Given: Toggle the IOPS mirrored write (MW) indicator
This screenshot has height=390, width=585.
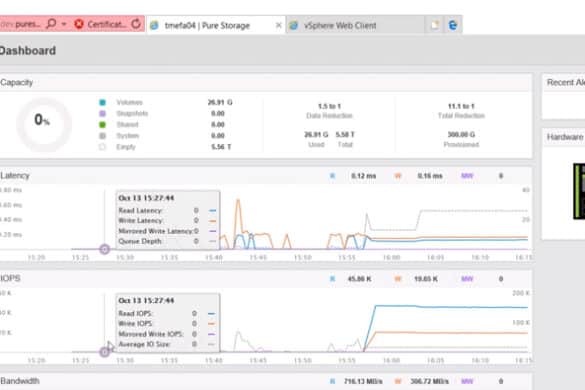Looking at the screenshot, I should click(467, 279).
